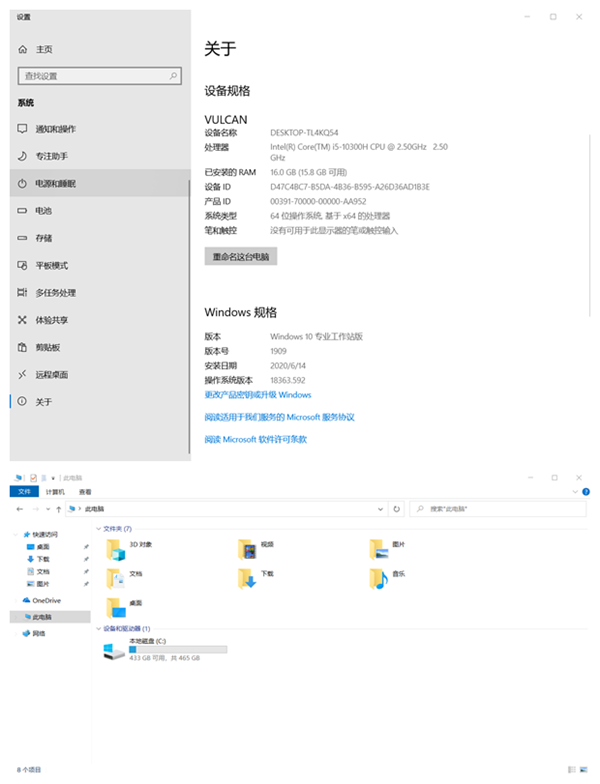The image size is (600, 784).
Task: Open the 查看 ribbon tab
Action: coord(86,492)
